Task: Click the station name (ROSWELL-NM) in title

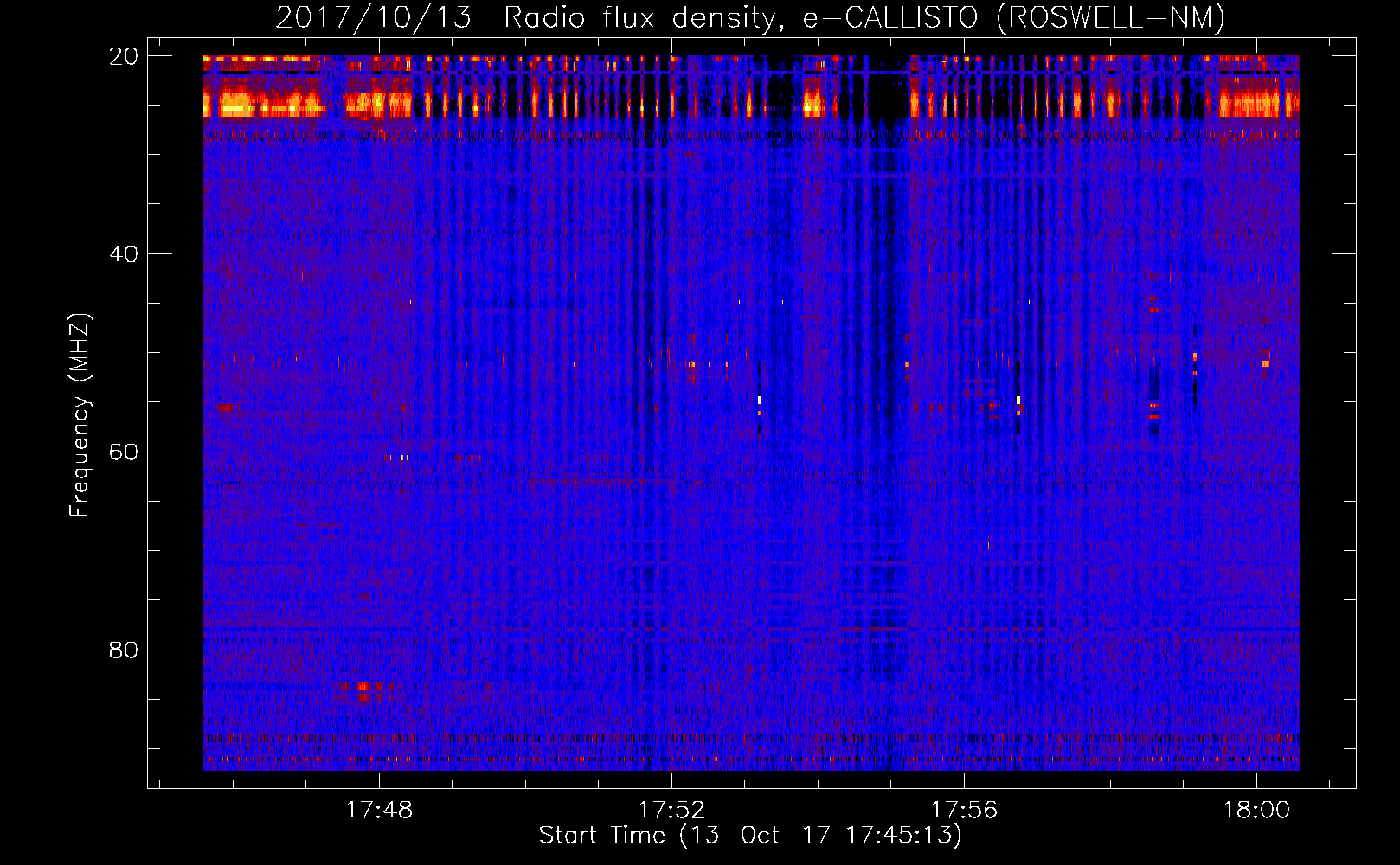Action: (1111, 17)
